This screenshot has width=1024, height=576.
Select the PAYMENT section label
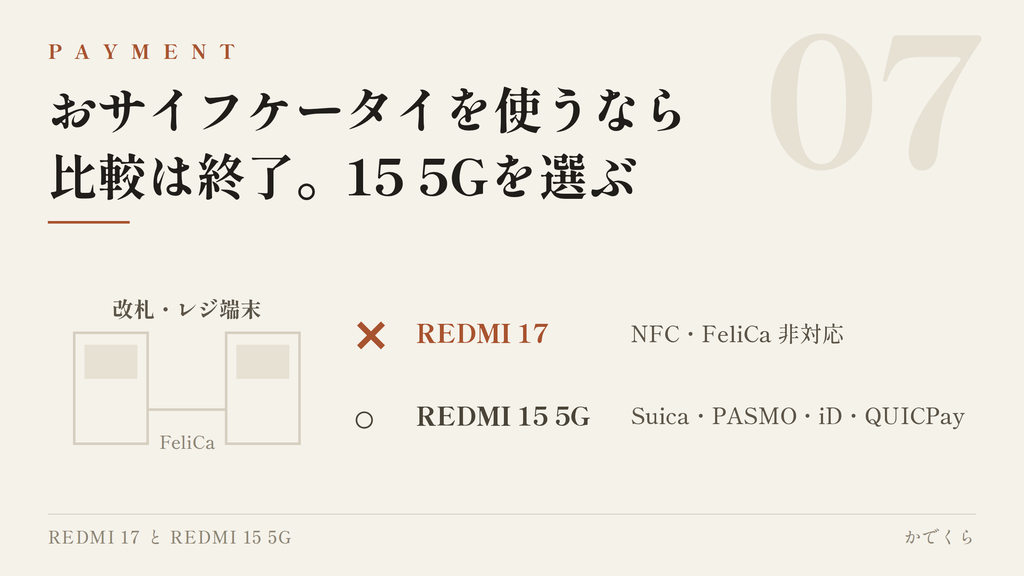pos(142,52)
